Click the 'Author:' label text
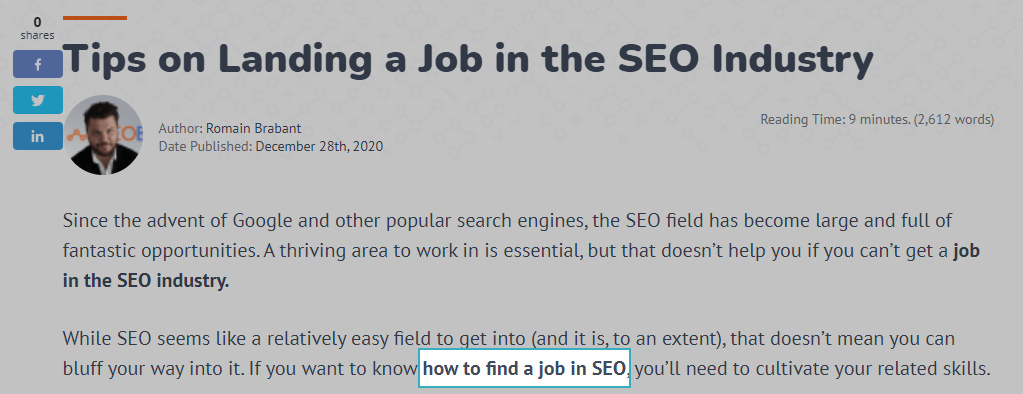This screenshot has height=394, width=1023. tap(181, 128)
